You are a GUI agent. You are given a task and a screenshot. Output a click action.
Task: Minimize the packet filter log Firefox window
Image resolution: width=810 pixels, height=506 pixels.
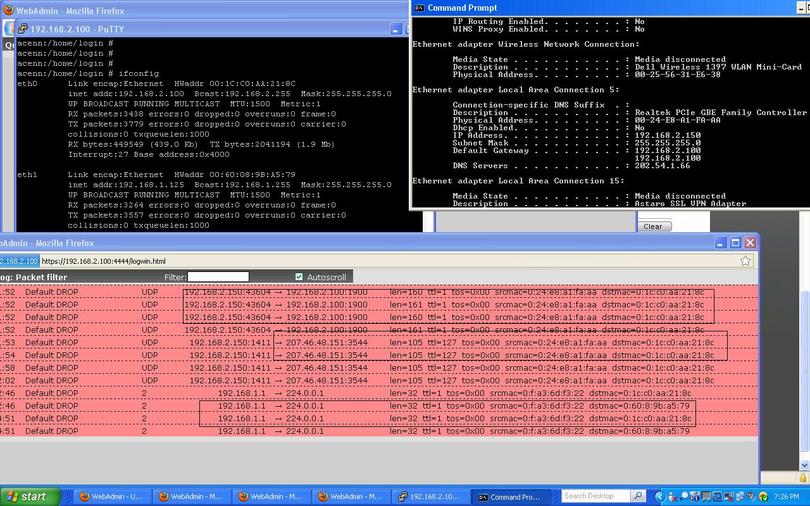coord(720,243)
